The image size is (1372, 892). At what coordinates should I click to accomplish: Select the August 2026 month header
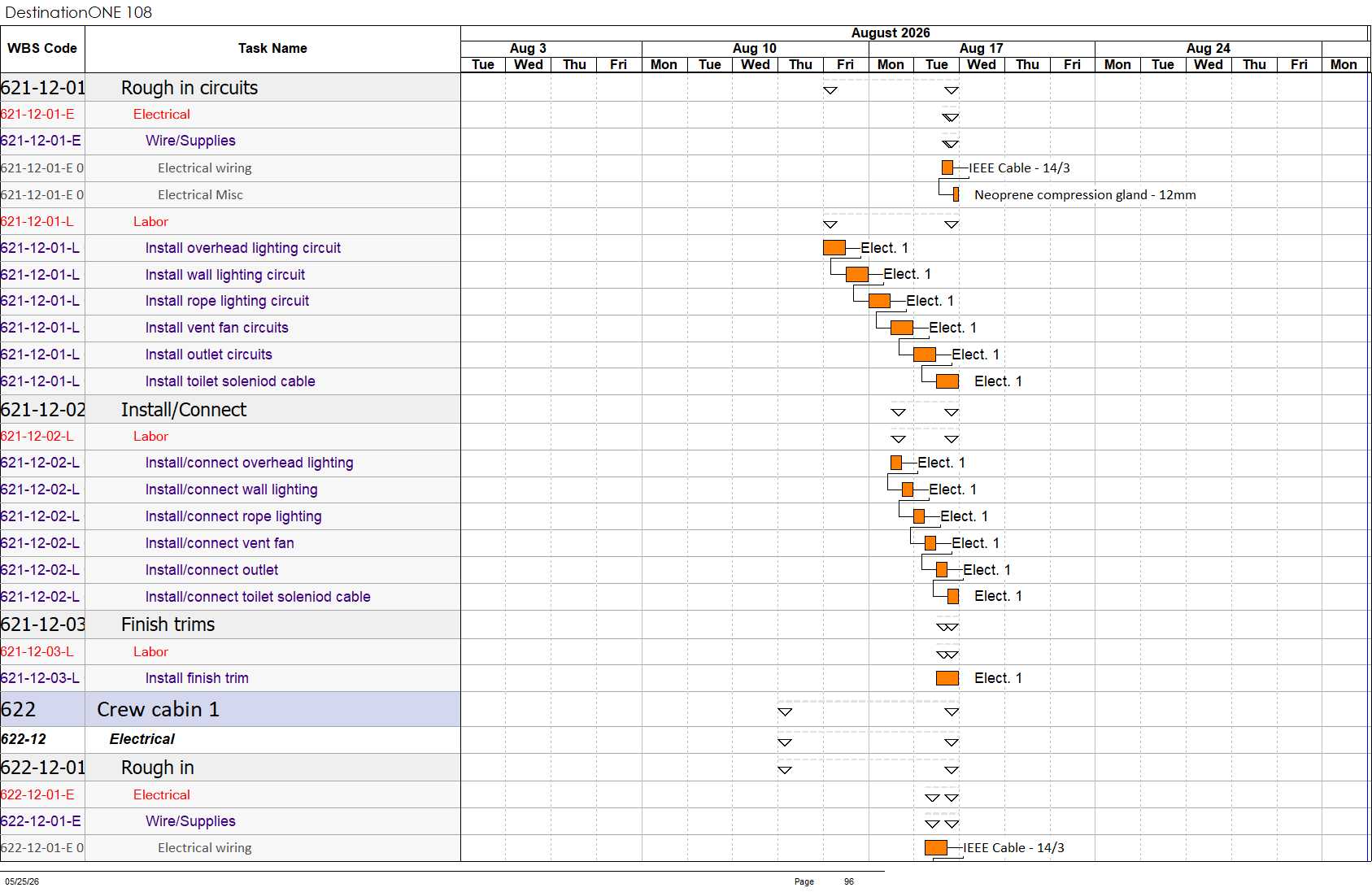(891, 33)
